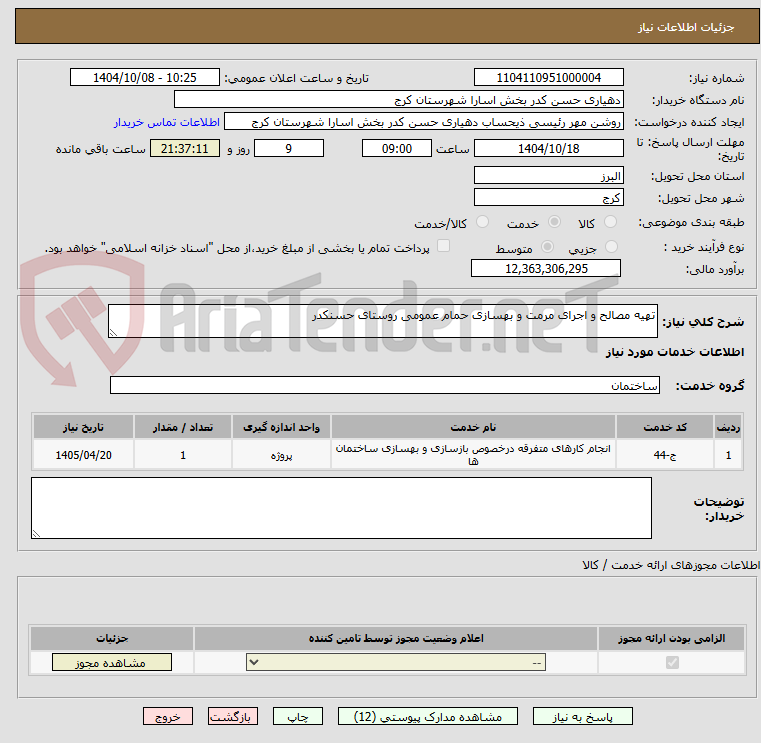This screenshot has width=761, height=743.
Task: Click the شهر محل تحویل field کرج
Action: click(x=548, y=198)
